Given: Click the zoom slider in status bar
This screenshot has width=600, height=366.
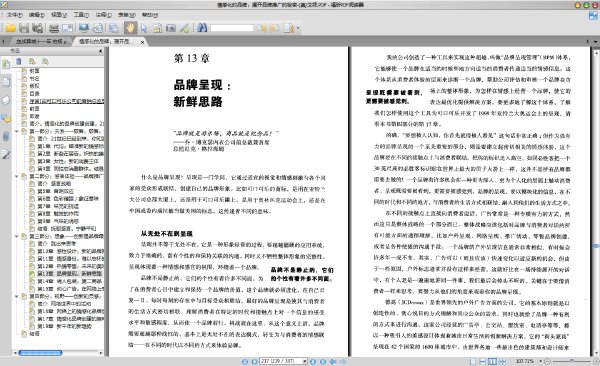Looking at the screenshot, I should point(572,361).
